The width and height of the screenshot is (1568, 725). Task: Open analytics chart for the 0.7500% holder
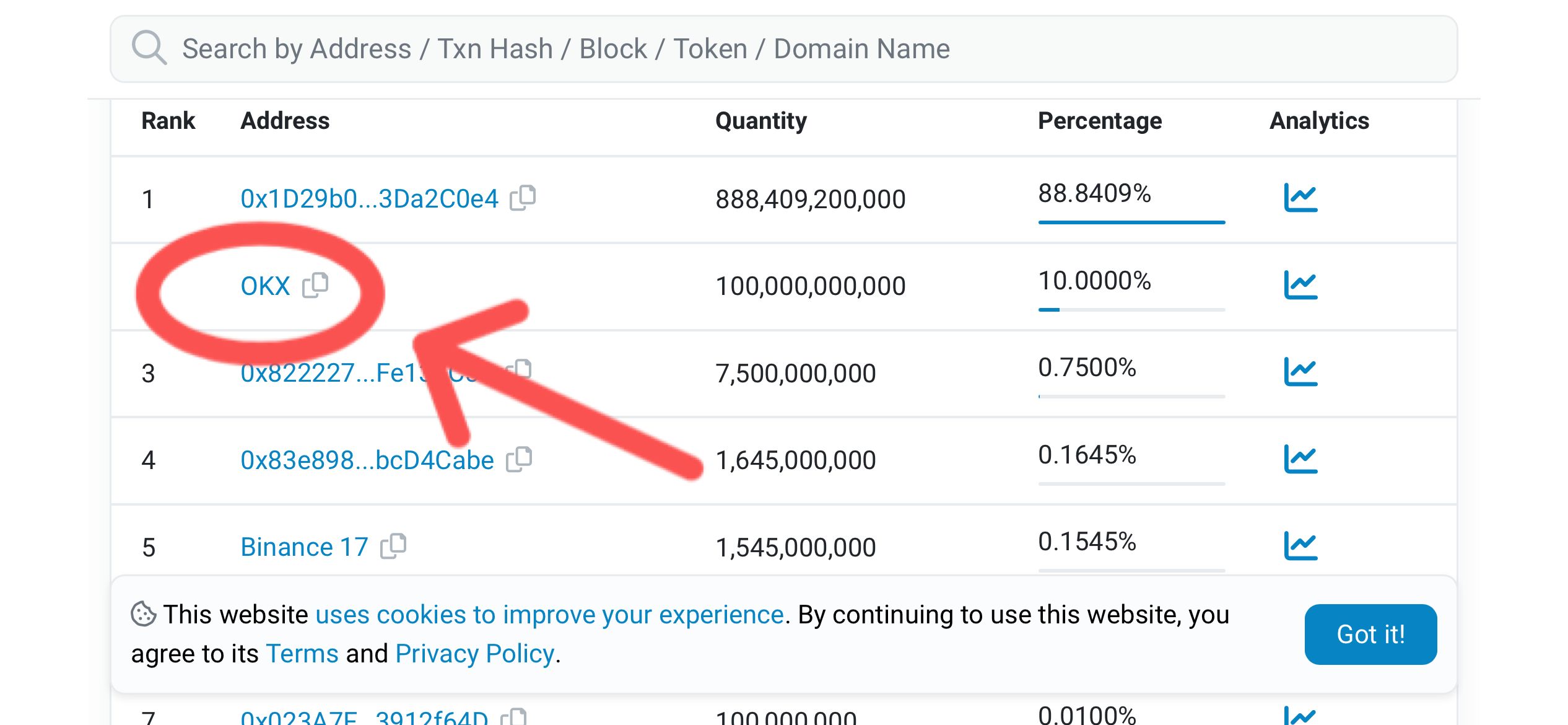(x=1300, y=372)
